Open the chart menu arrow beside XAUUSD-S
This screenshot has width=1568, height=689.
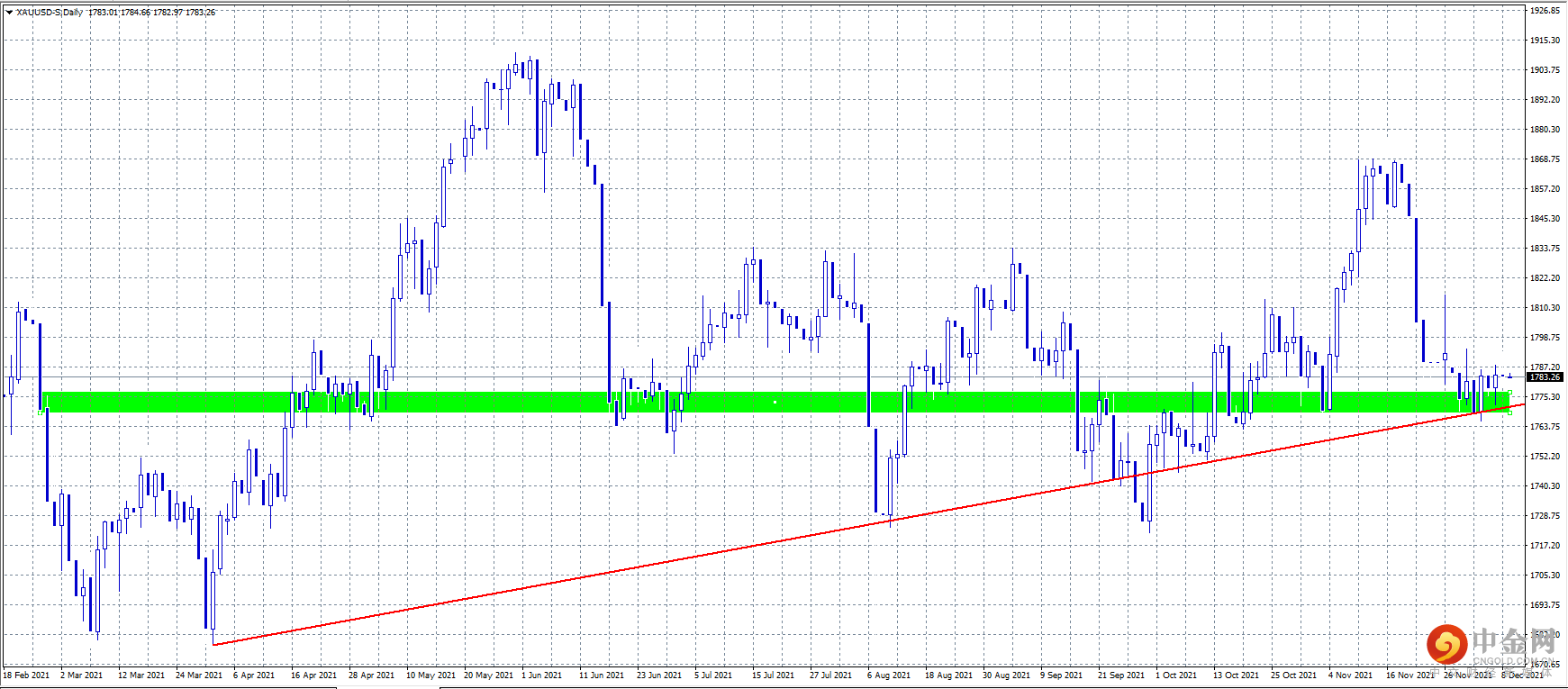[9, 13]
